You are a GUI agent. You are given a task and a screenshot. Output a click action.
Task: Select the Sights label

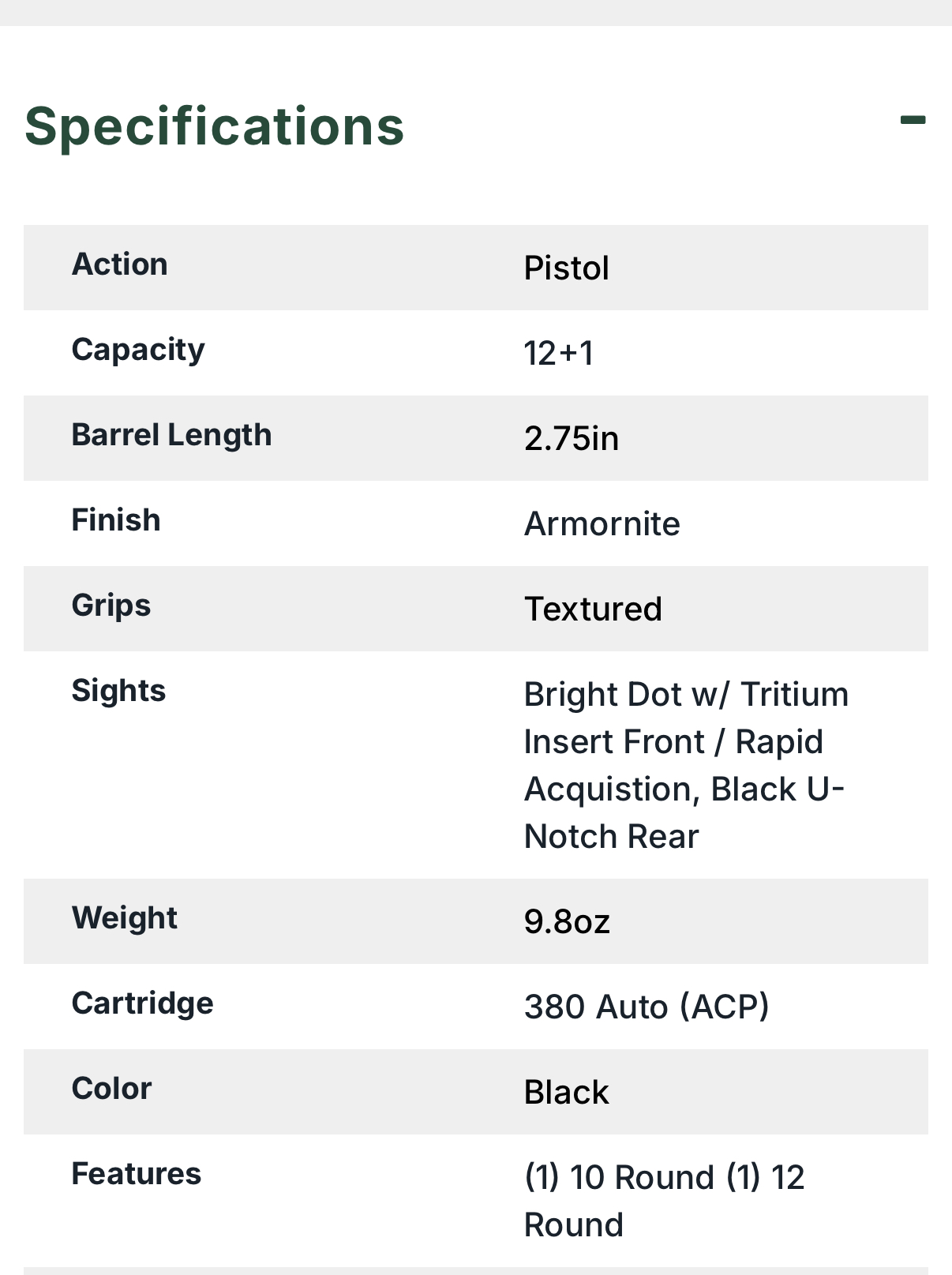[x=118, y=692]
